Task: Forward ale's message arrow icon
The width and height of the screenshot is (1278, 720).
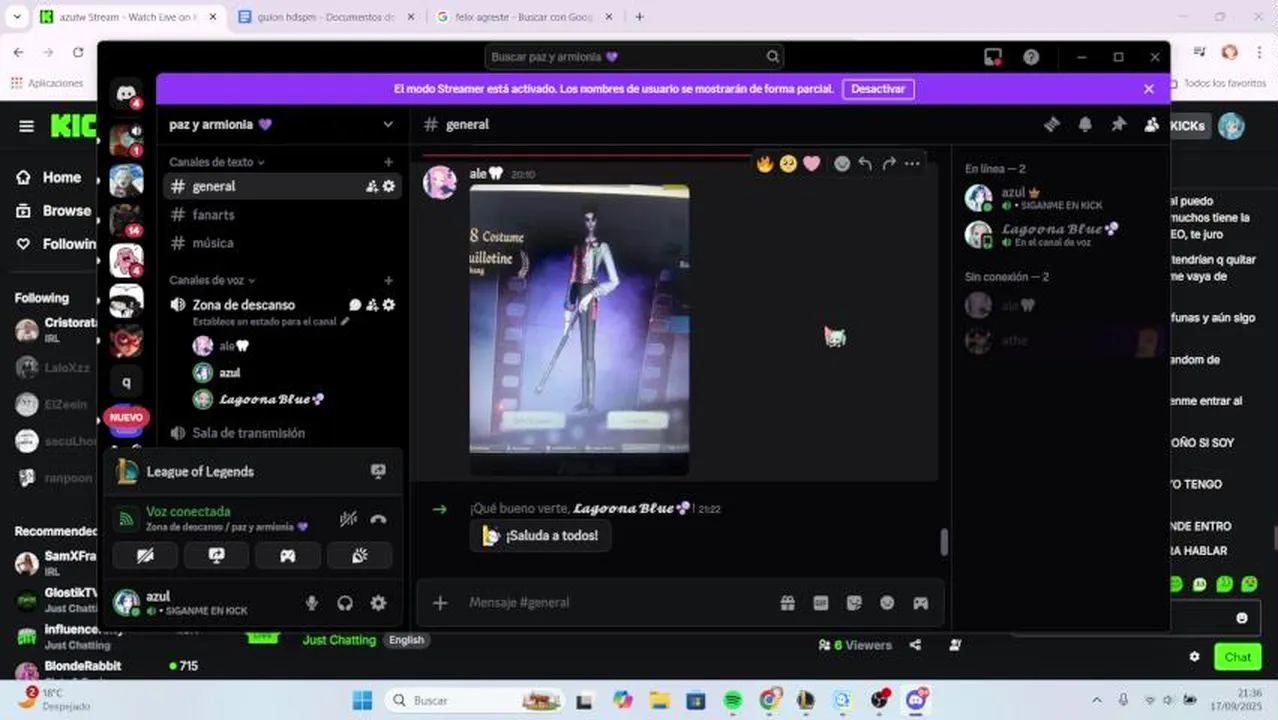Action: click(889, 164)
